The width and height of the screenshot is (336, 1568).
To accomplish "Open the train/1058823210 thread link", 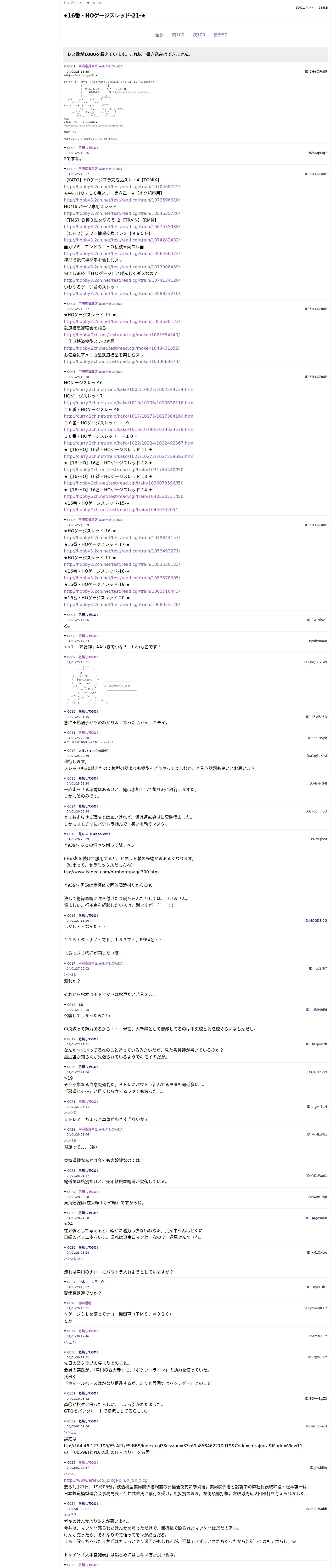I will (122, 294).
